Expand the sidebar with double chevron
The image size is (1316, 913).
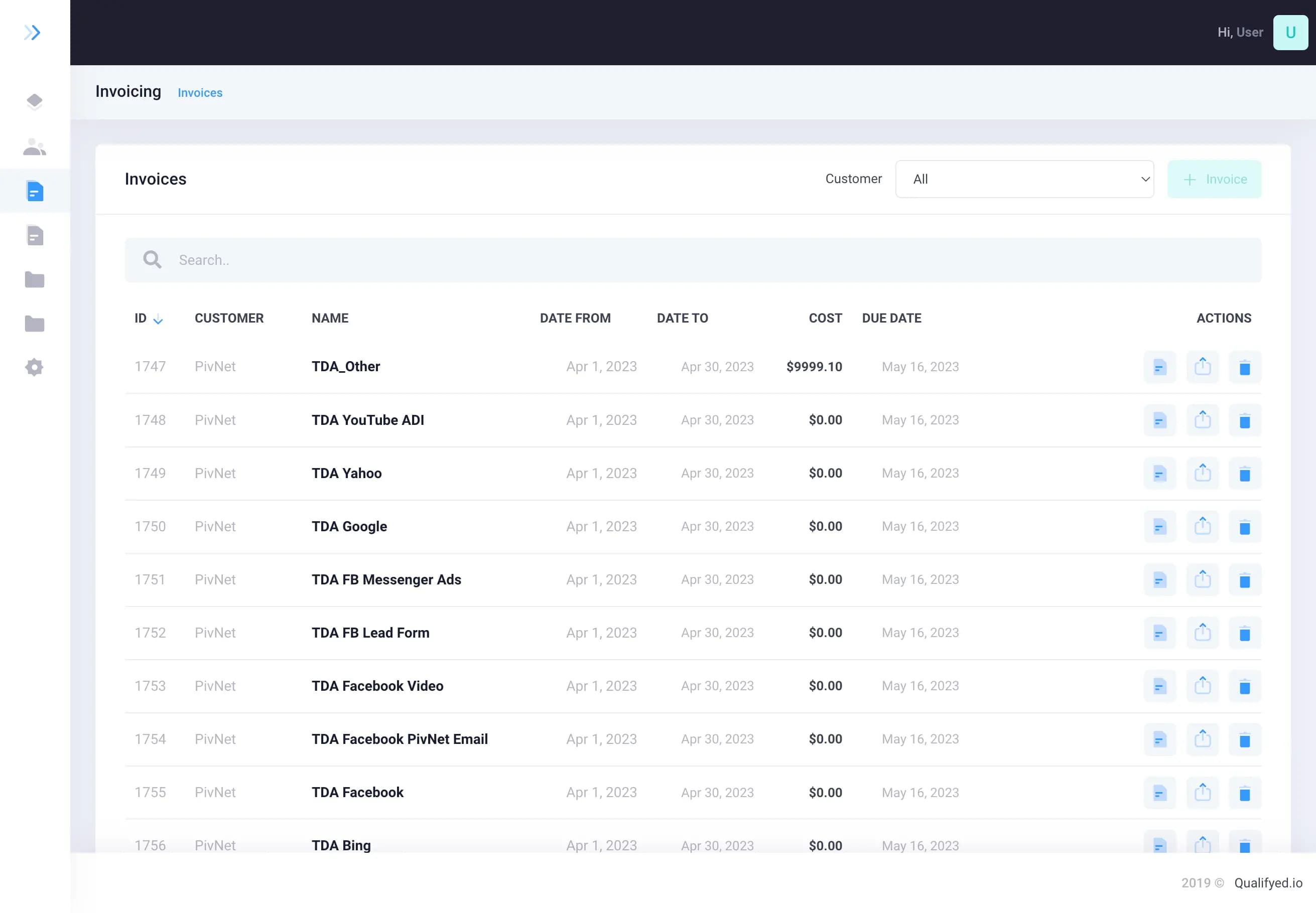[33, 33]
